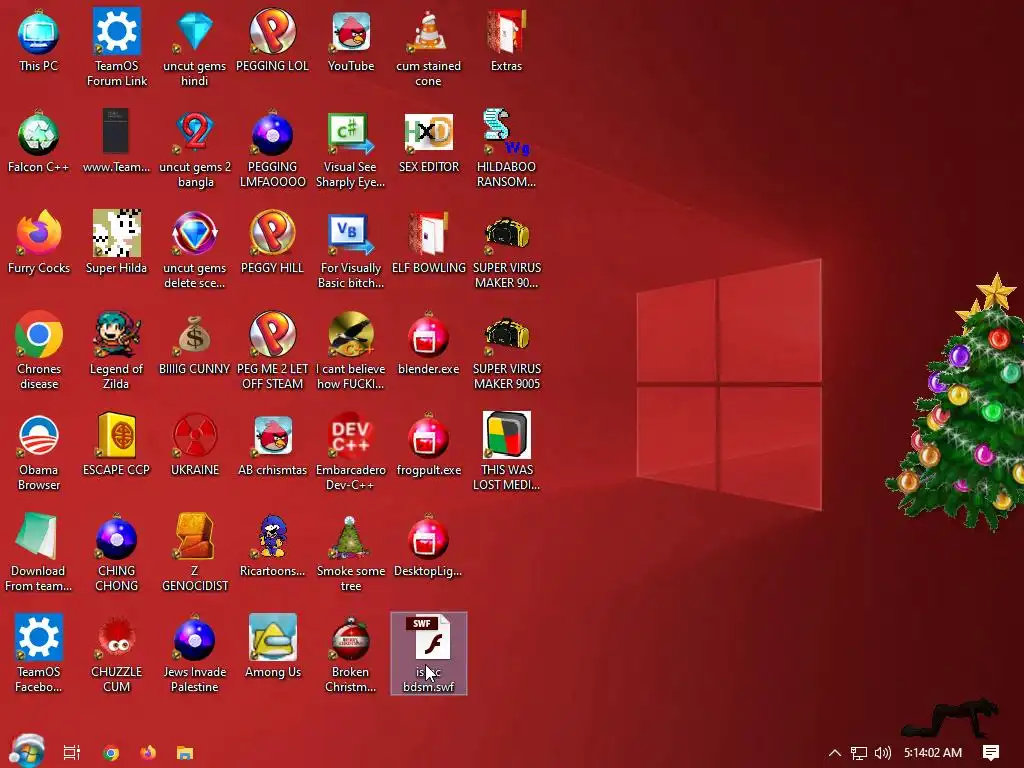Select the HILDABOO RANSOM... icon
This screenshot has height=768, width=1024.
point(507,149)
